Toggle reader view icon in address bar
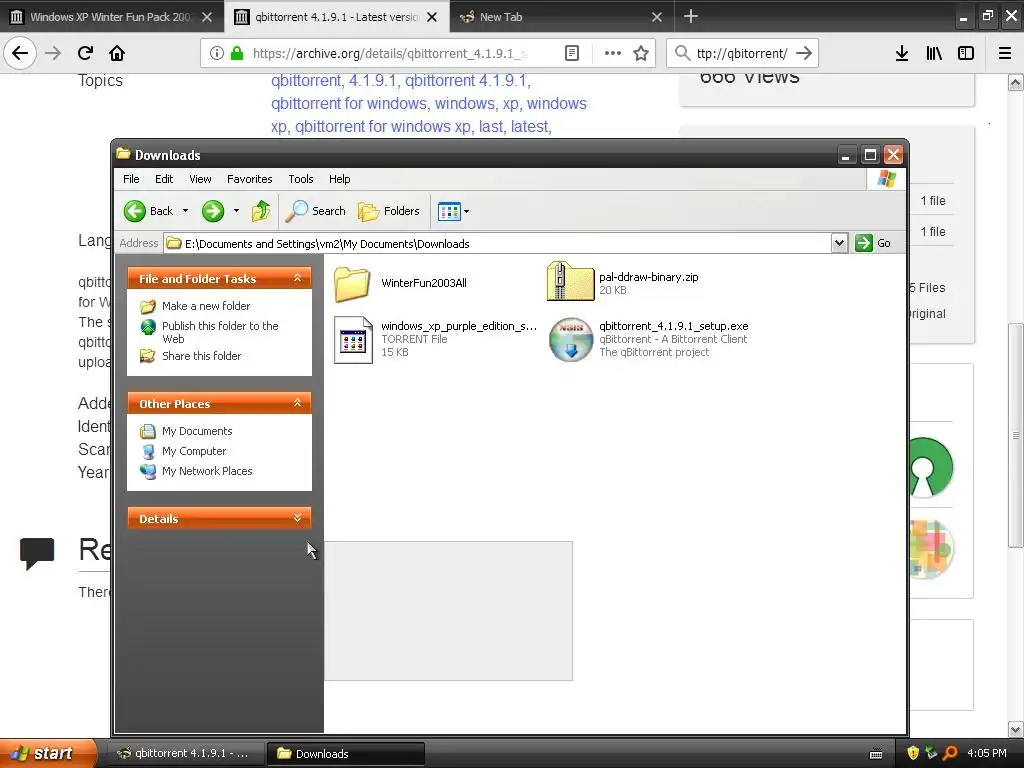 (x=571, y=53)
